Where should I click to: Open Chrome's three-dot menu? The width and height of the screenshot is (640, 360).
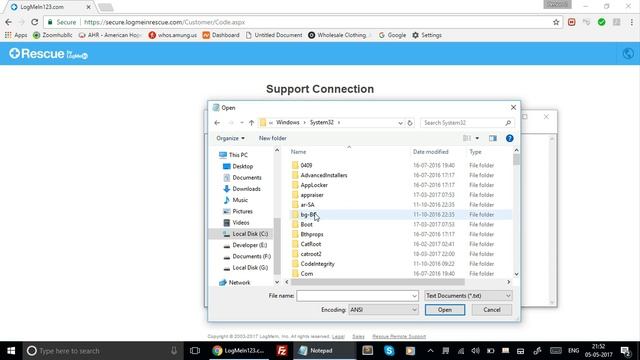(631, 22)
